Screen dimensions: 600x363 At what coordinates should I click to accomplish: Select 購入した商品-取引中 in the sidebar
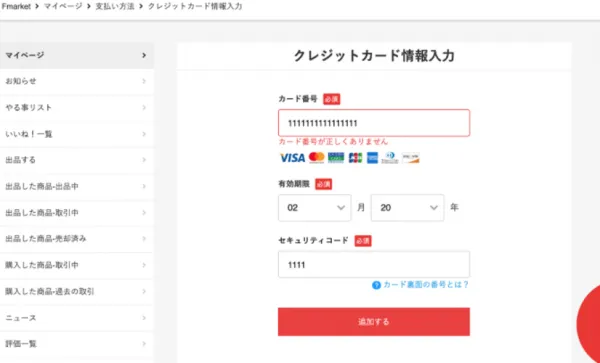(77, 265)
